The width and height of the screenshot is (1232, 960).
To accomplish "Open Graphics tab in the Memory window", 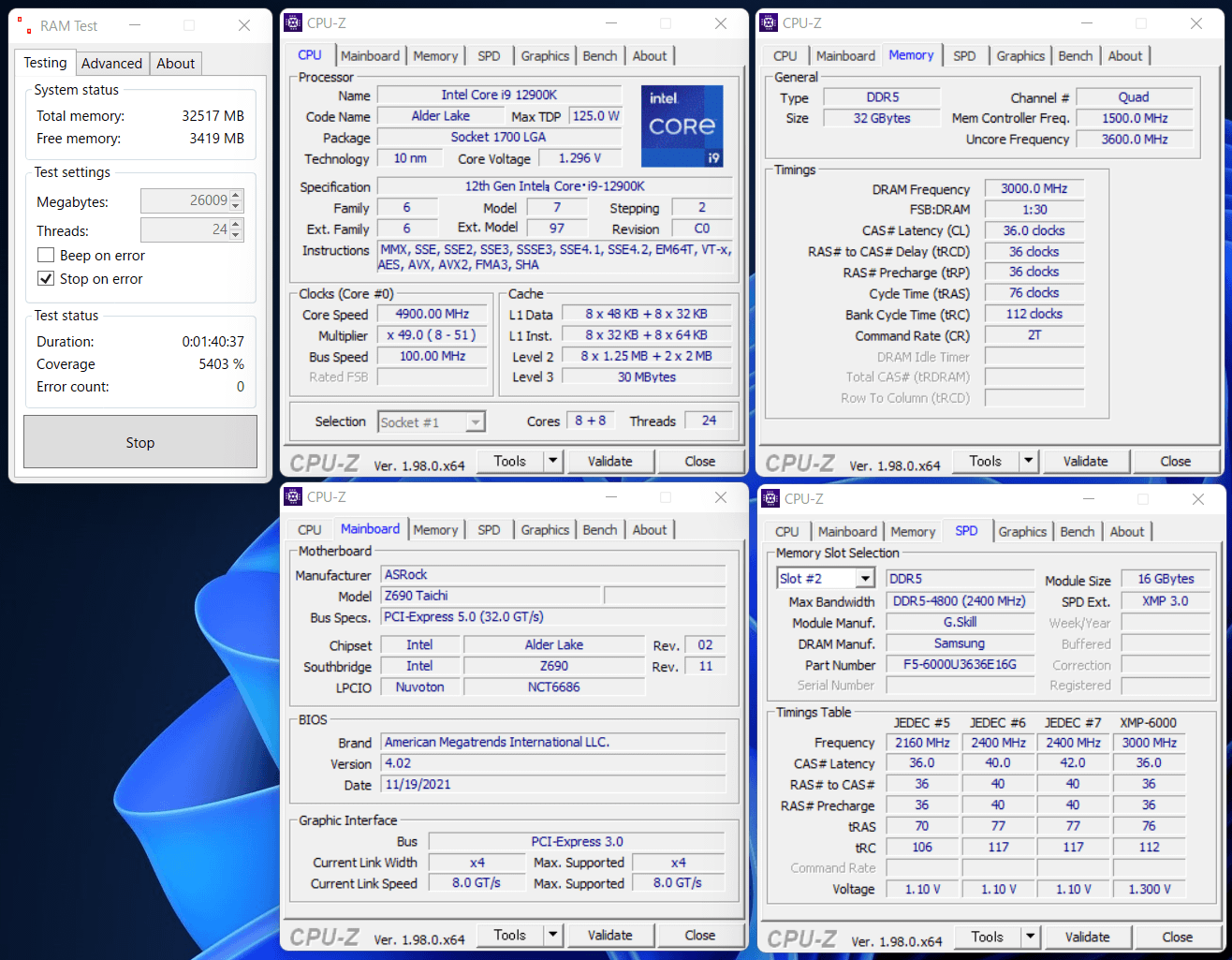I will [x=1020, y=56].
